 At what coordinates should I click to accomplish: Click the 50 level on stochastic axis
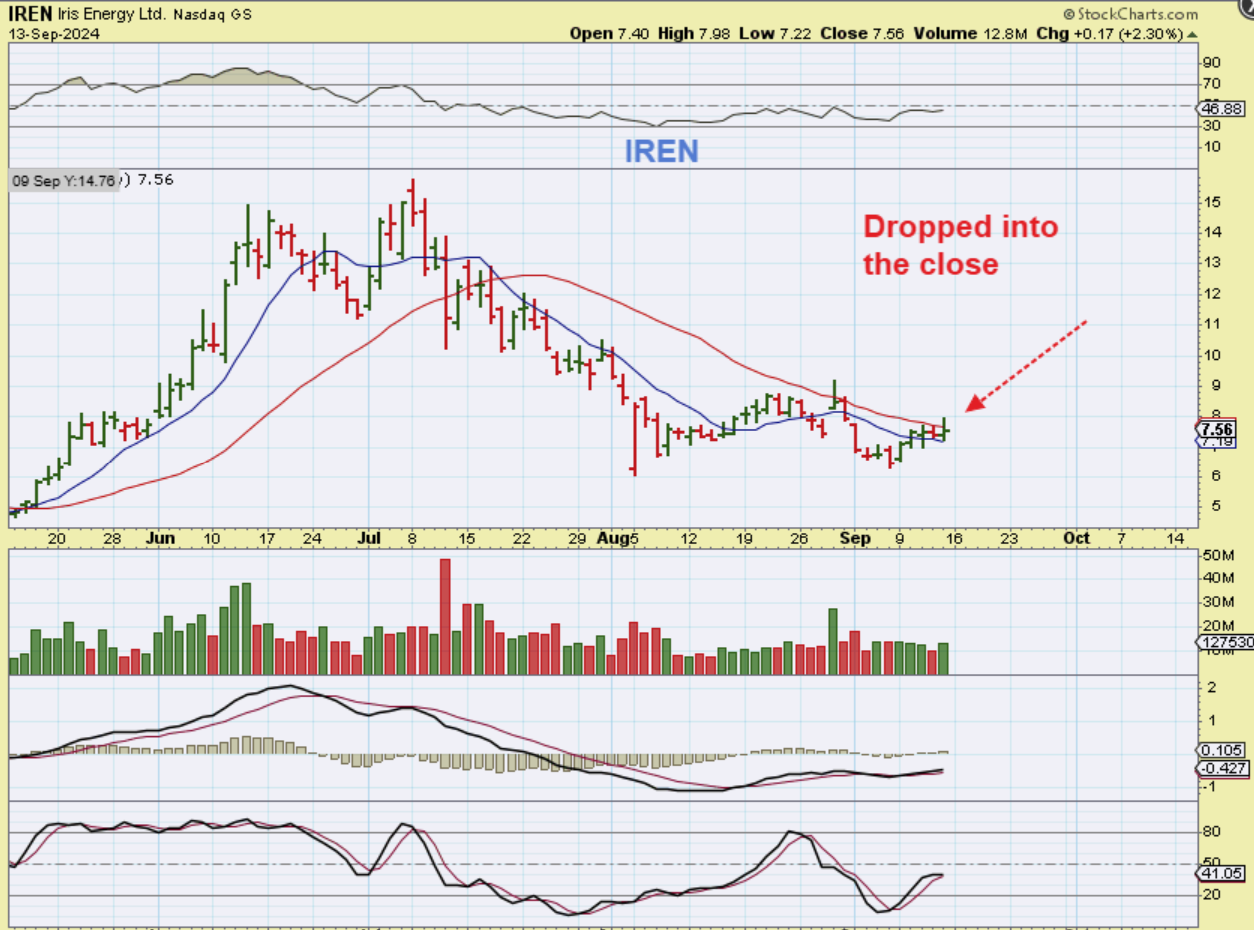click(1211, 862)
